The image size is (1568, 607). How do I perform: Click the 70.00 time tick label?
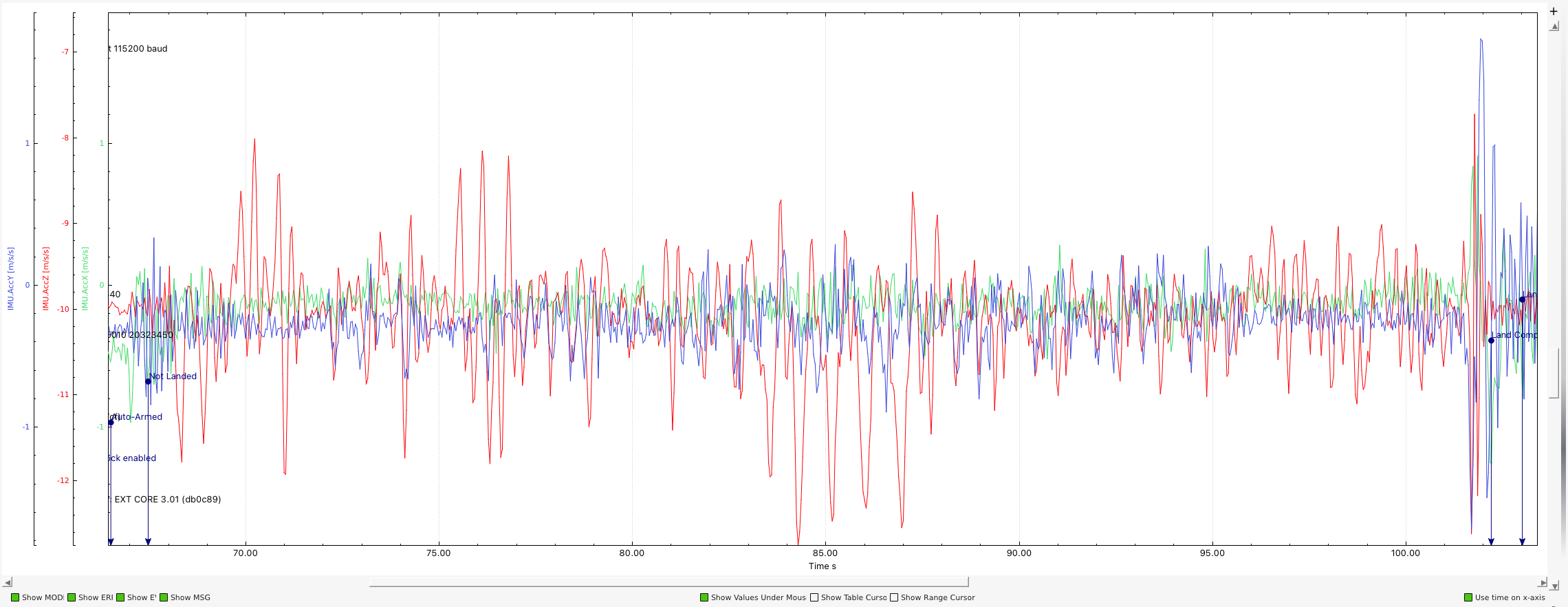pyautogui.click(x=246, y=553)
